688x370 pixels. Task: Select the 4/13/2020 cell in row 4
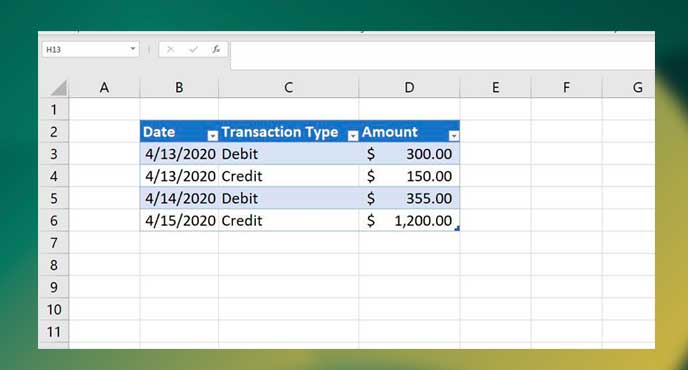(x=179, y=176)
